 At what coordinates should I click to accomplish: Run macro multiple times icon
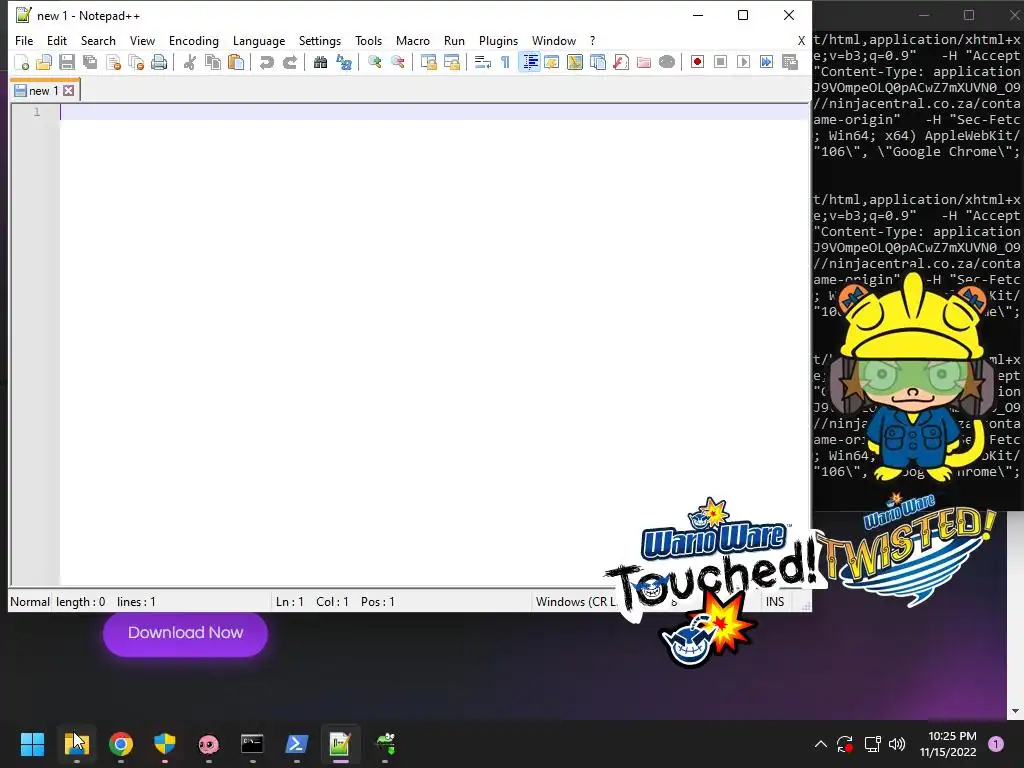[766, 62]
